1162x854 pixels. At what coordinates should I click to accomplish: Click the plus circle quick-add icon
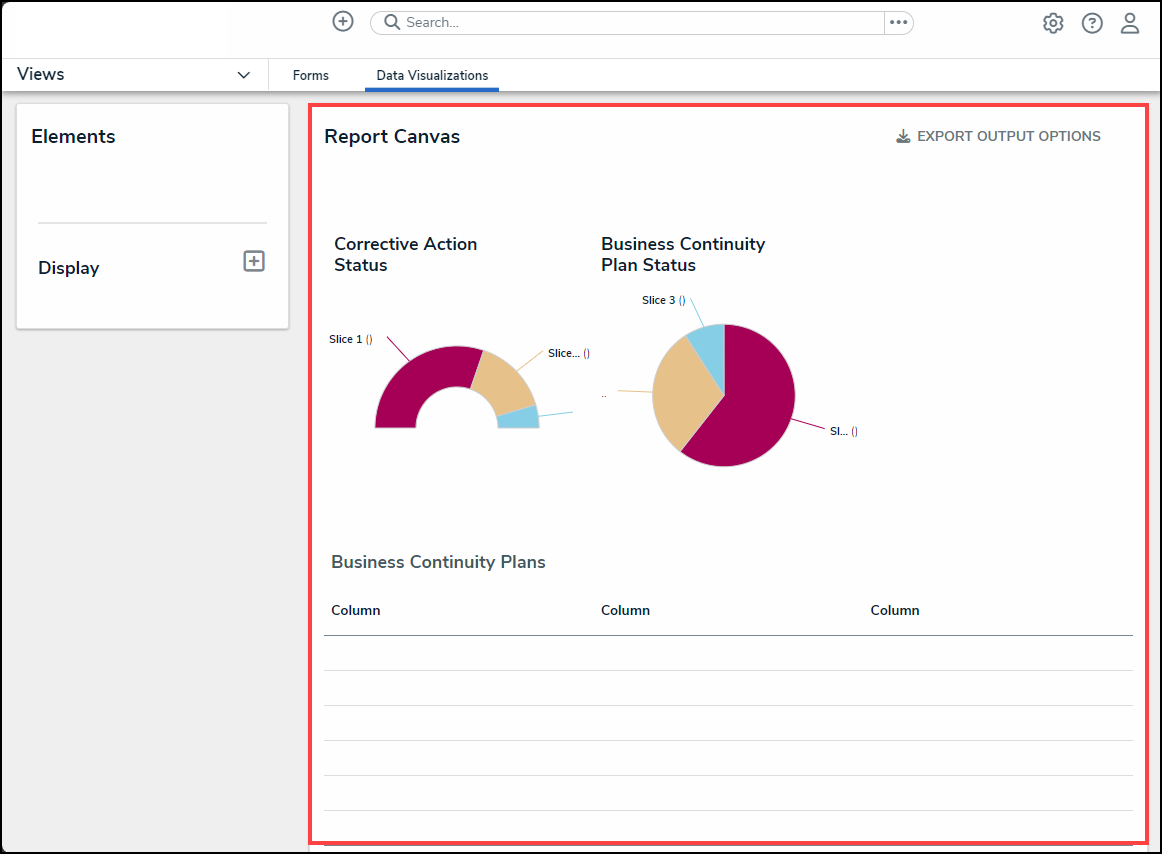[343, 22]
